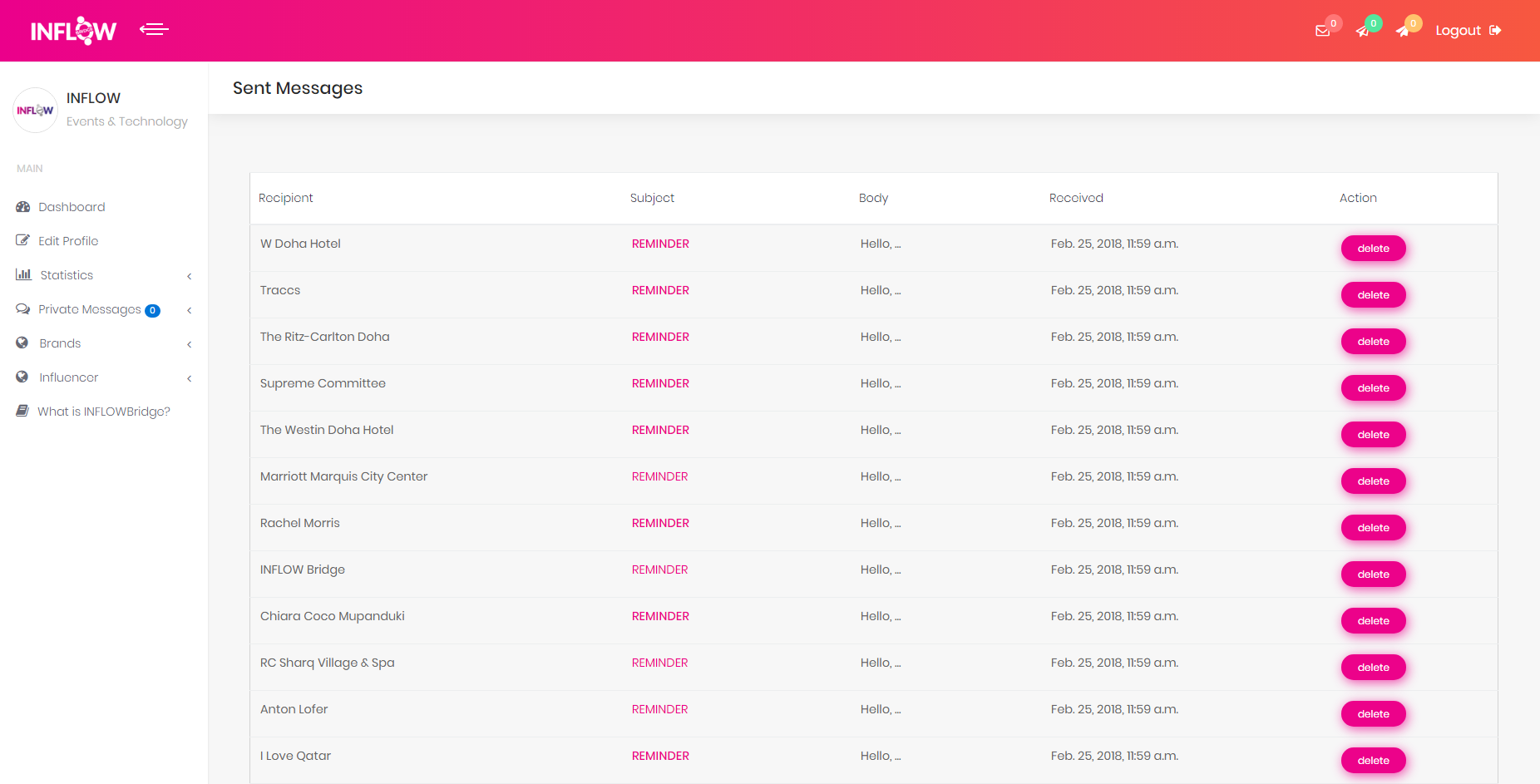
Task: Open REMINDER subject for INFLOW Bridge
Action: point(660,570)
